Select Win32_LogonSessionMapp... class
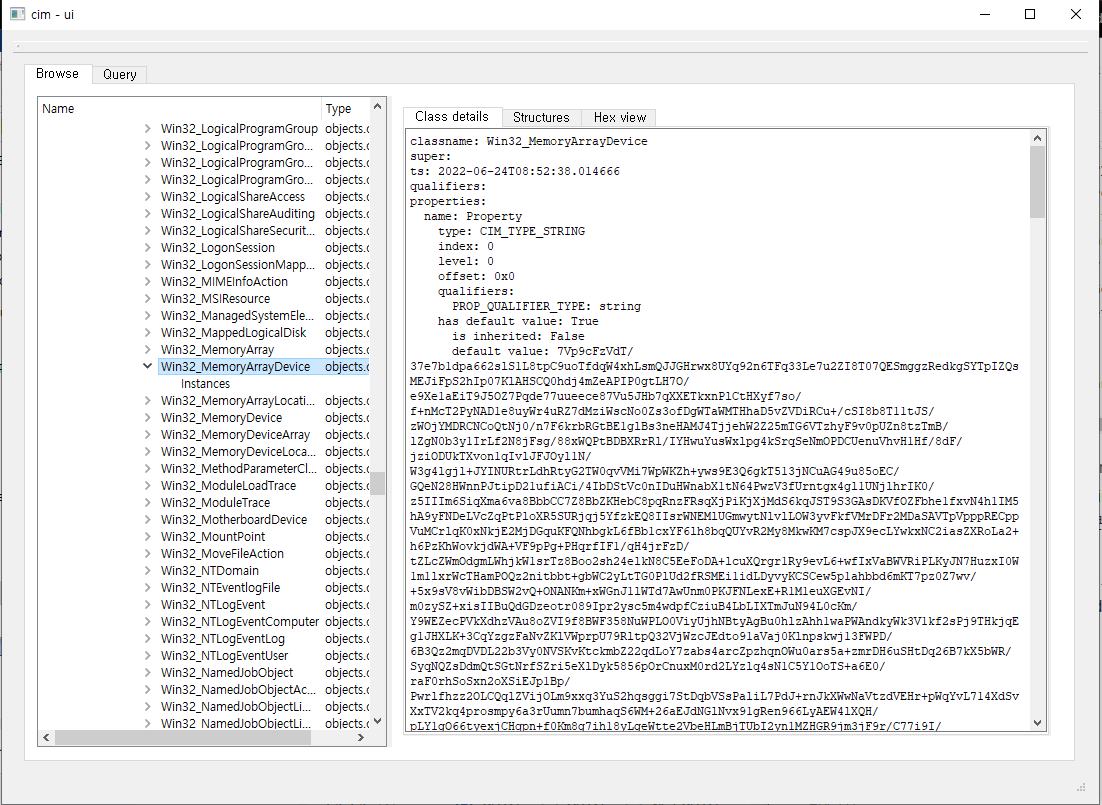Screen dimensions: 1102x805 238,264
